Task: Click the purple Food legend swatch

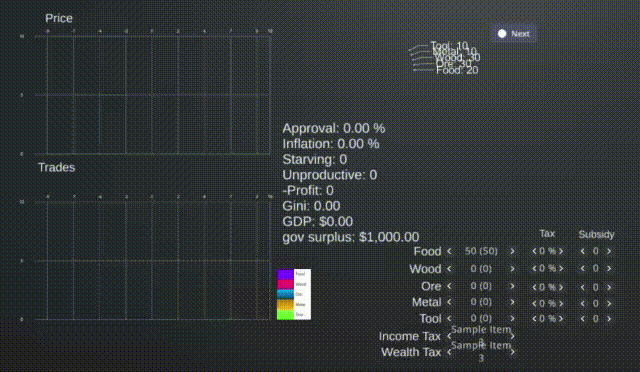Action: click(x=285, y=274)
